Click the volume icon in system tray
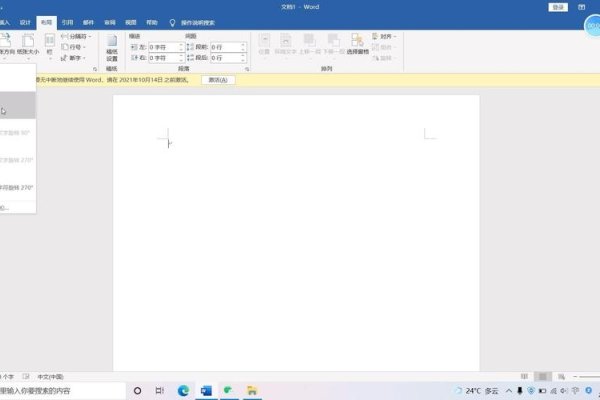This screenshot has height=400, width=600. click(x=564, y=391)
